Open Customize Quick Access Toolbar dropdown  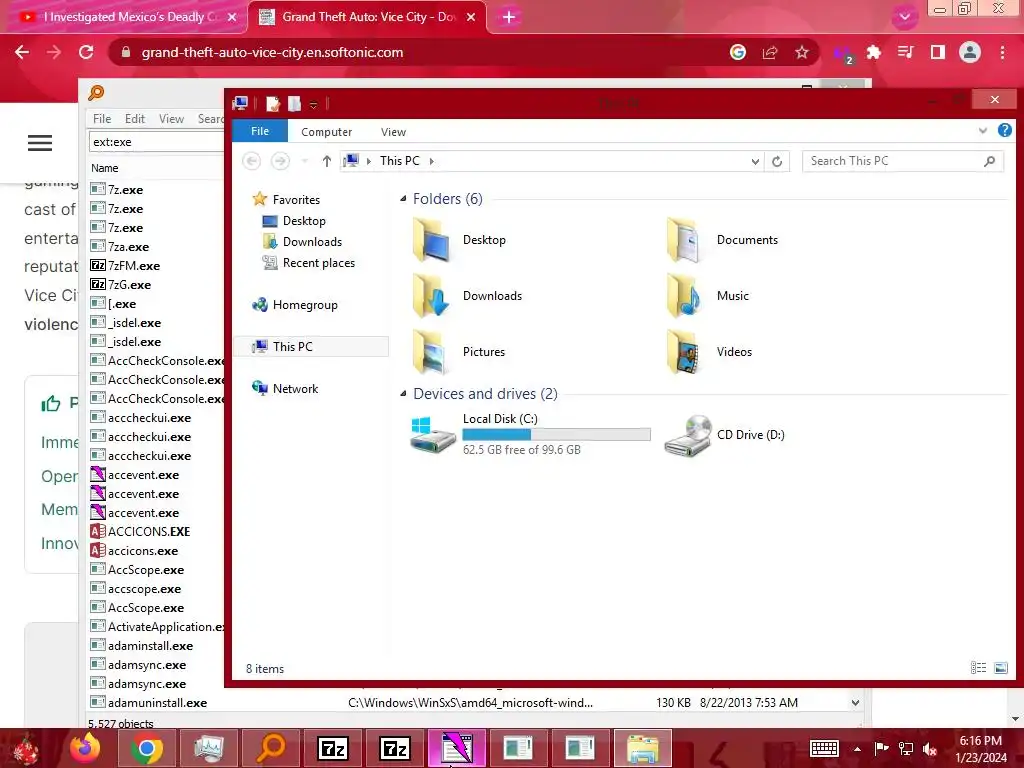(x=313, y=104)
